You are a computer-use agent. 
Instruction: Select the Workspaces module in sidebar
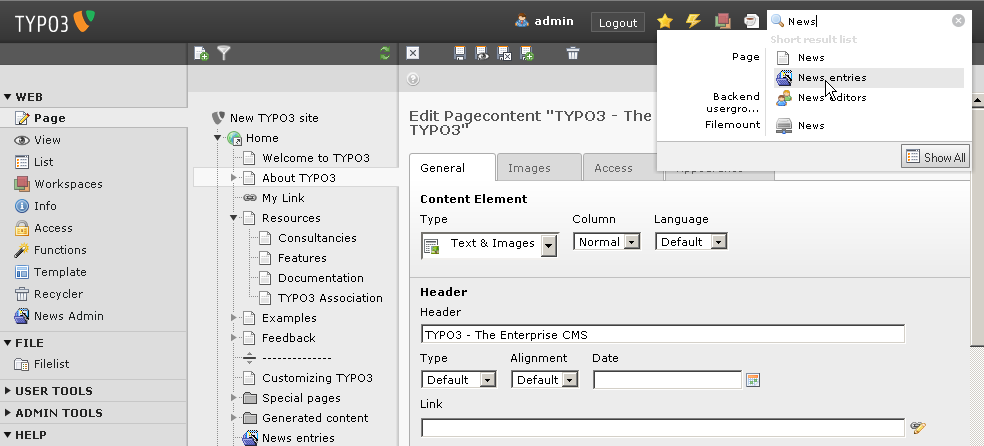click(x=68, y=184)
